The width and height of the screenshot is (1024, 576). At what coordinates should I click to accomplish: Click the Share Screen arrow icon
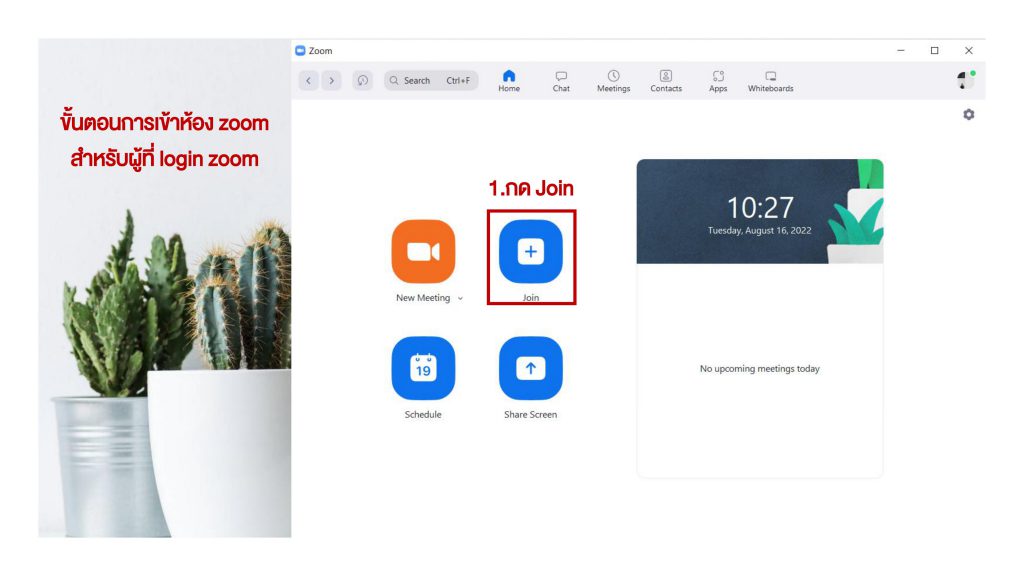[x=530, y=368]
